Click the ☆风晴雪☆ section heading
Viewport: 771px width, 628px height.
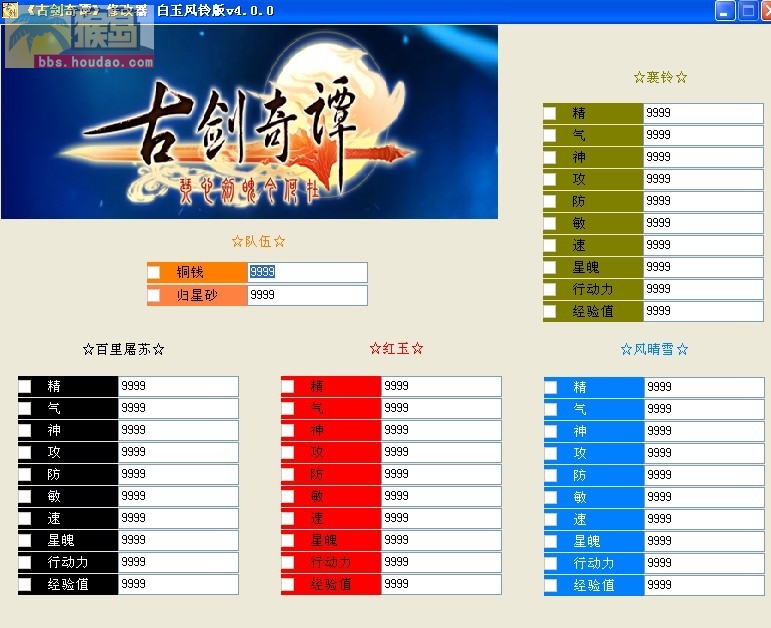tap(654, 349)
